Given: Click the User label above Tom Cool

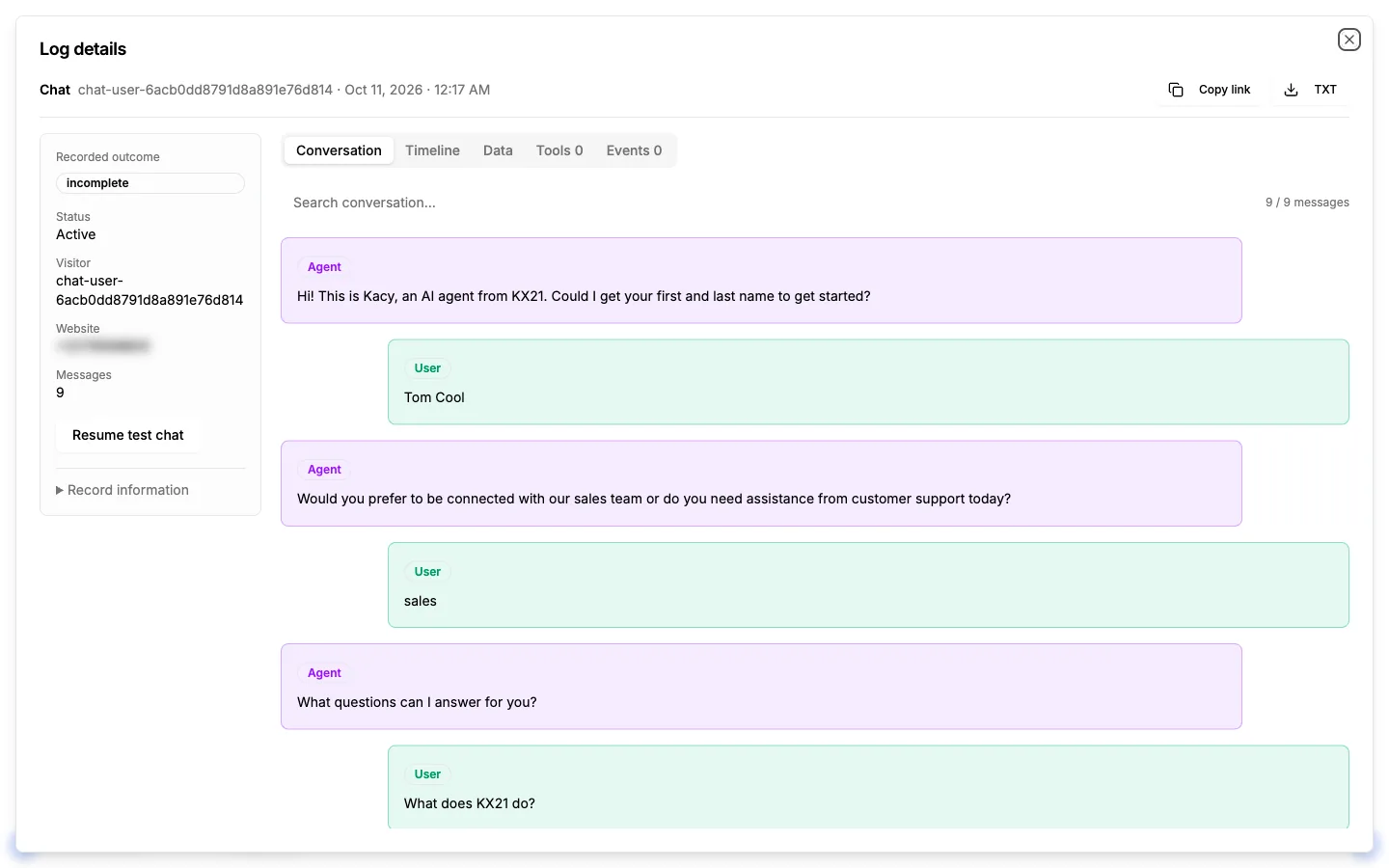Looking at the screenshot, I should pos(427,368).
